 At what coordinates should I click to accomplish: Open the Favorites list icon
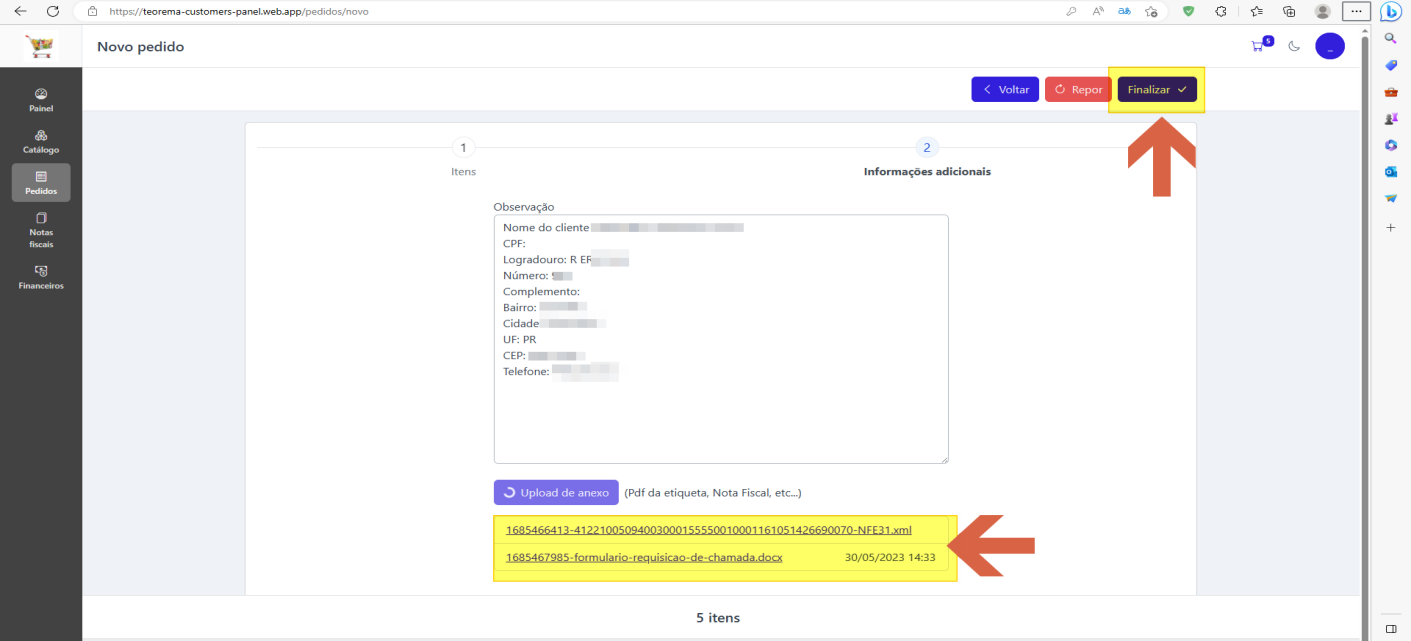[1256, 11]
